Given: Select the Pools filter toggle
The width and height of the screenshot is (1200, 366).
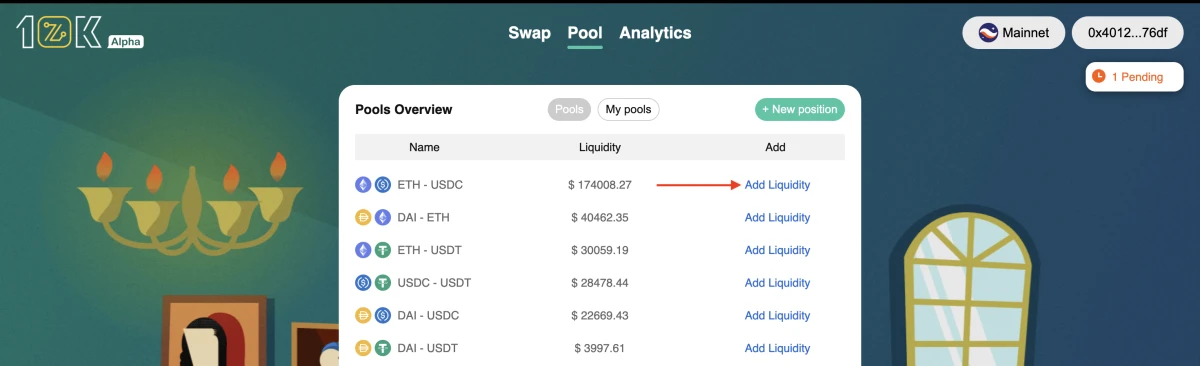Looking at the screenshot, I should click(x=569, y=109).
